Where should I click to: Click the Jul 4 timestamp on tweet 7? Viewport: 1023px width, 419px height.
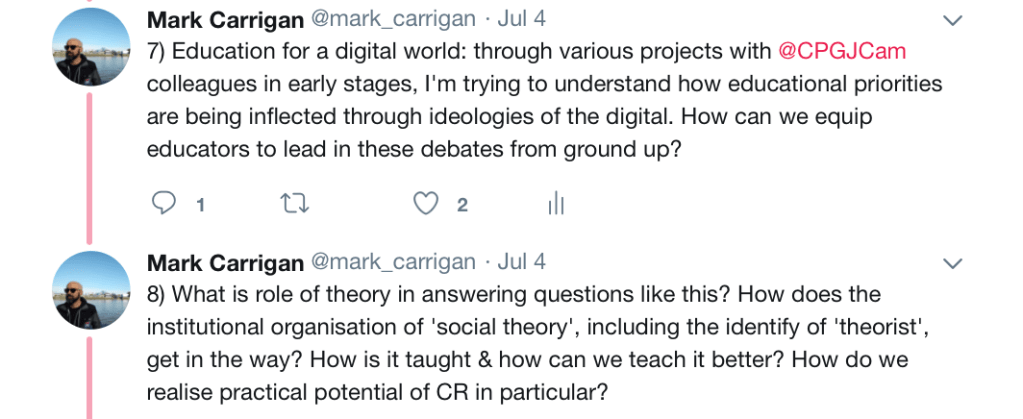[x=521, y=20]
